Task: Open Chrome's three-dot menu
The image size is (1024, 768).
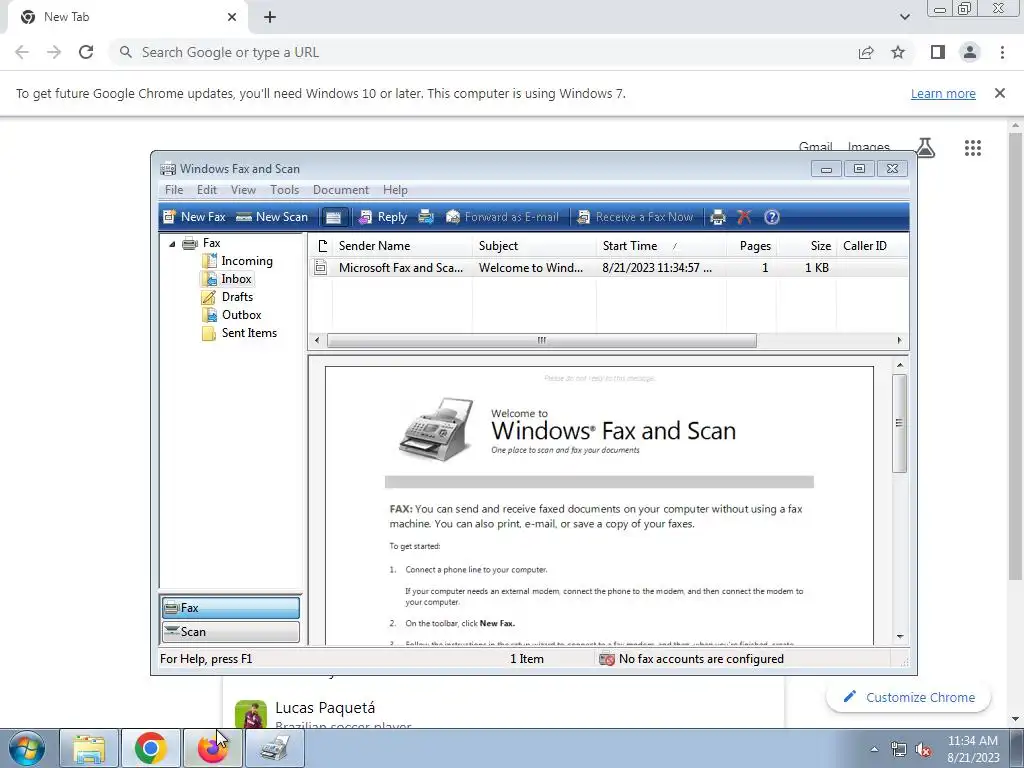Action: (1002, 52)
